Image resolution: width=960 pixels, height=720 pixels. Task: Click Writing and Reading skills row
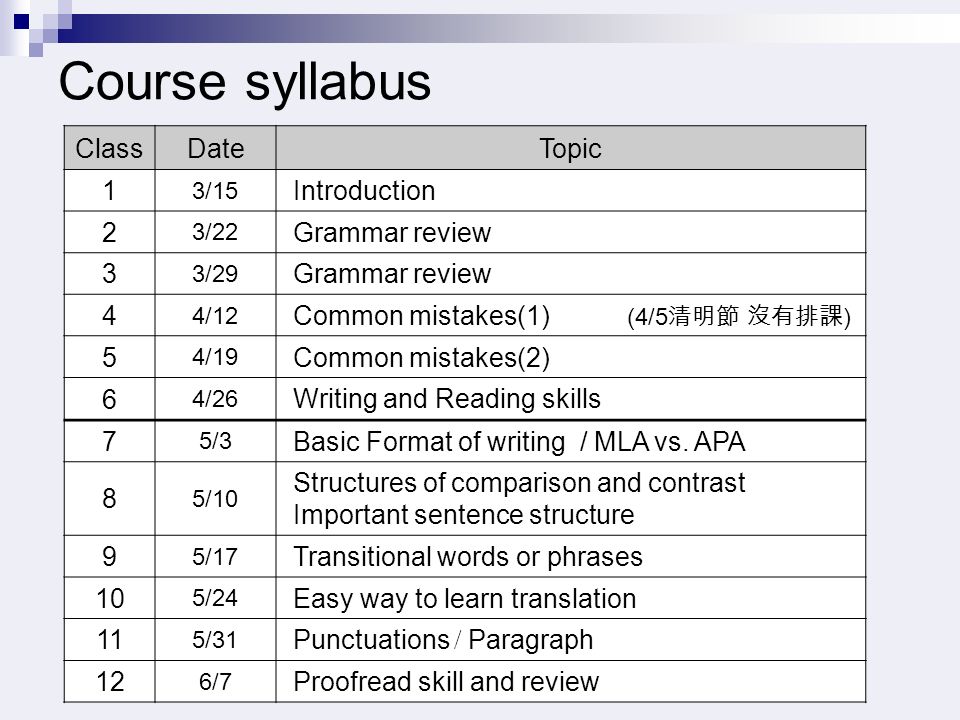[465, 399]
